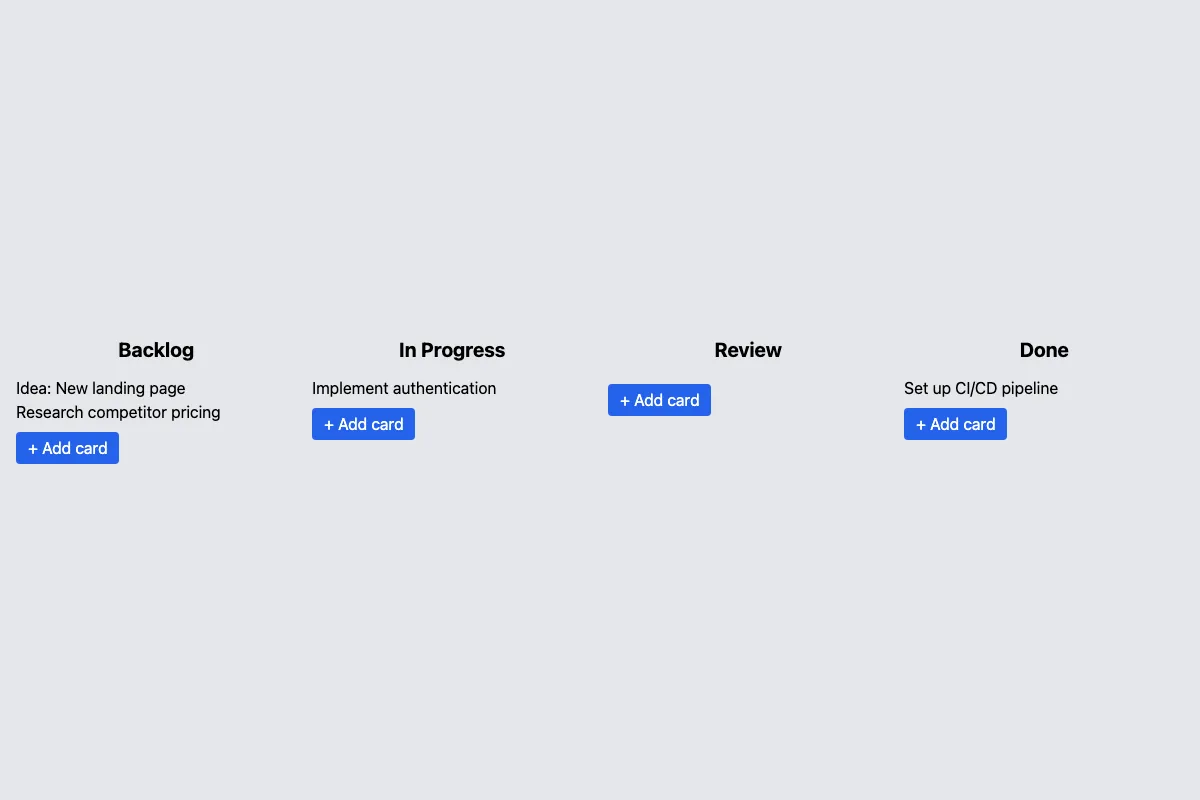Click the Done column heading
Screen dimensions: 1200x800
[1044, 350]
